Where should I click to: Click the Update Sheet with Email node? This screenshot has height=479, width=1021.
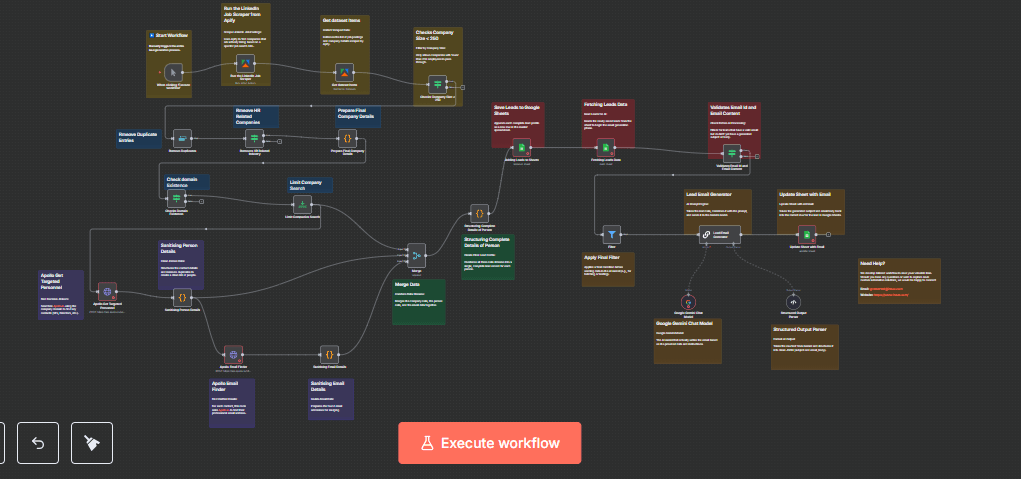pos(809,234)
